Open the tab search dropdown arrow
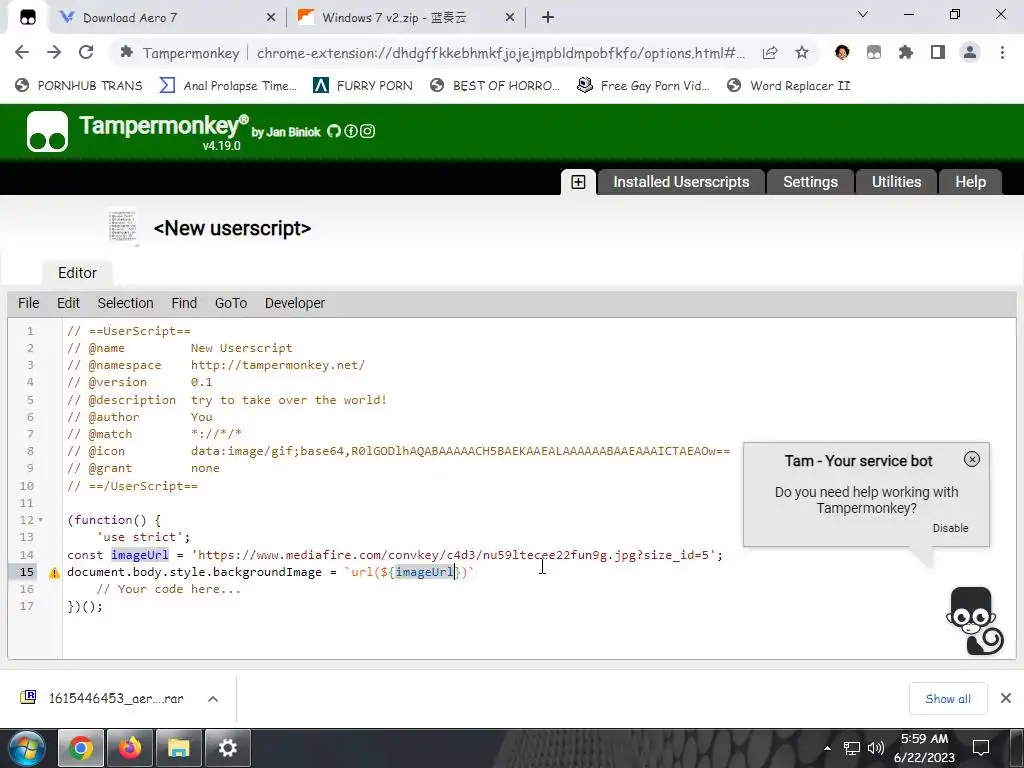The width and height of the screenshot is (1024, 768). click(x=863, y=14)
